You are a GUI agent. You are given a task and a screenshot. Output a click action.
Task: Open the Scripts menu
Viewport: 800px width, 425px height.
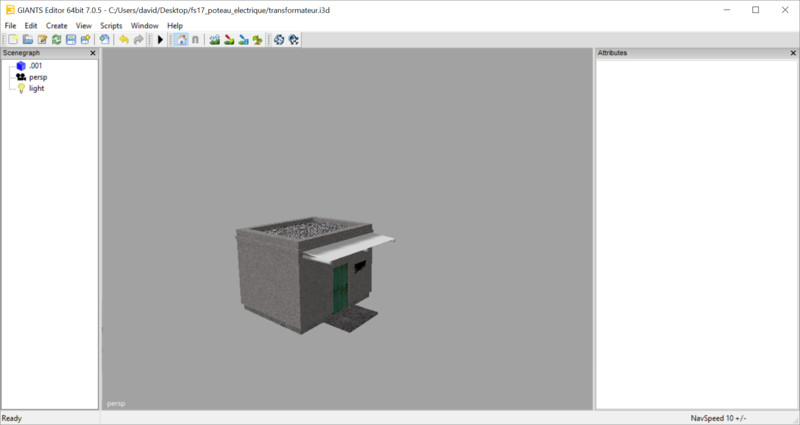pos(111,25)
